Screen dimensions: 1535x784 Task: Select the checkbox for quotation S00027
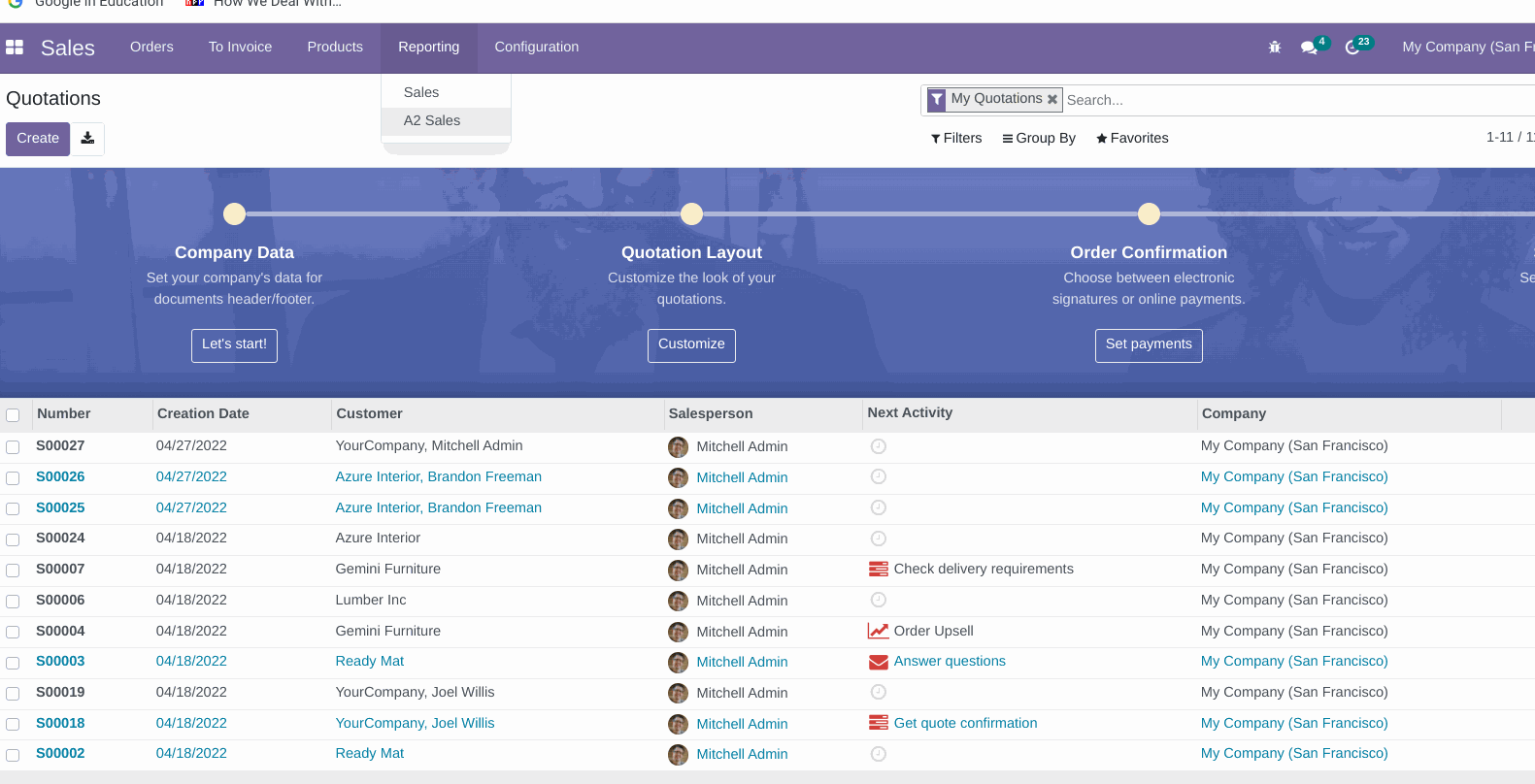tap(13, 447)
